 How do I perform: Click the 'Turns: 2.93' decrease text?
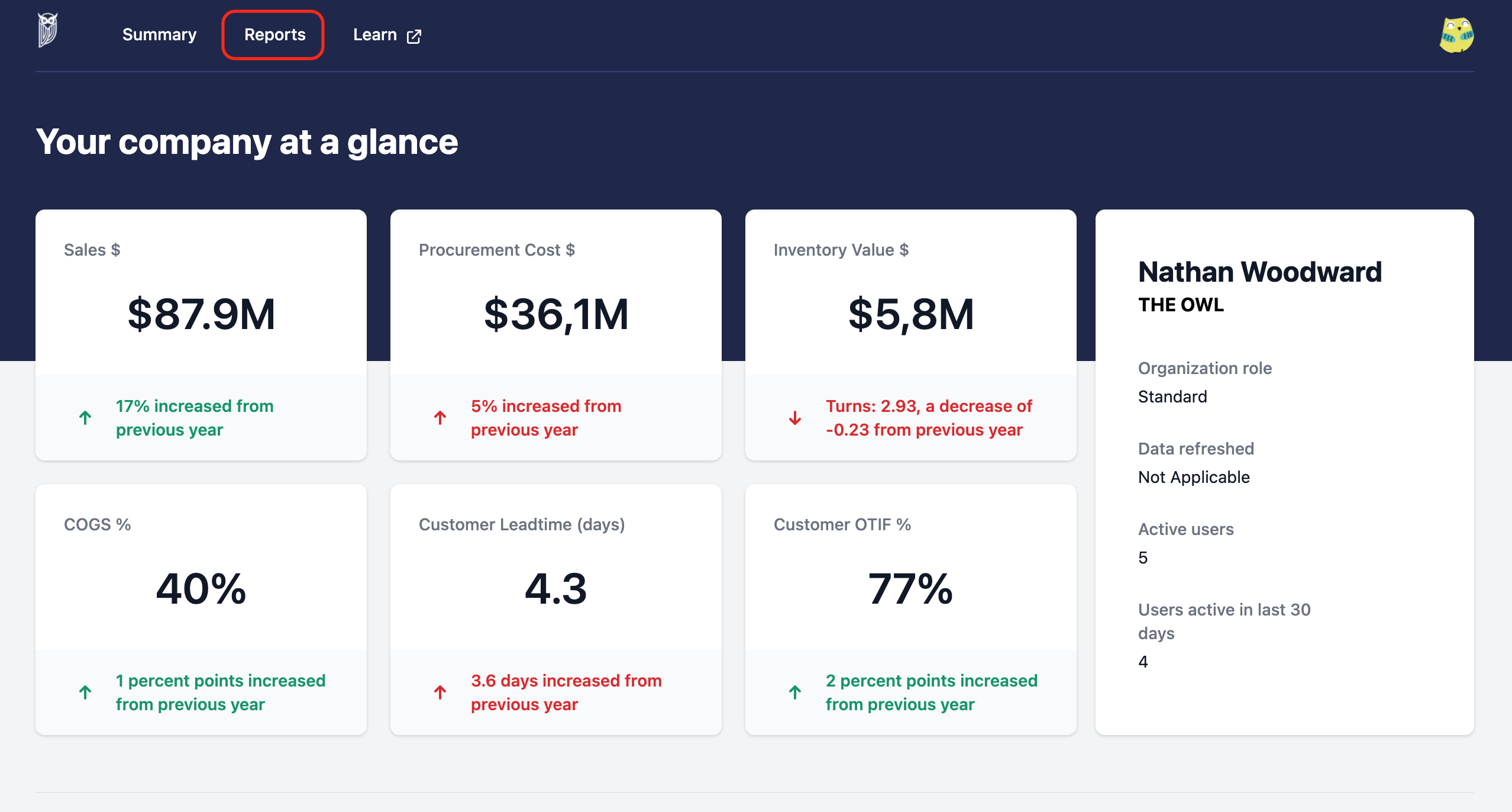[929, 418]
